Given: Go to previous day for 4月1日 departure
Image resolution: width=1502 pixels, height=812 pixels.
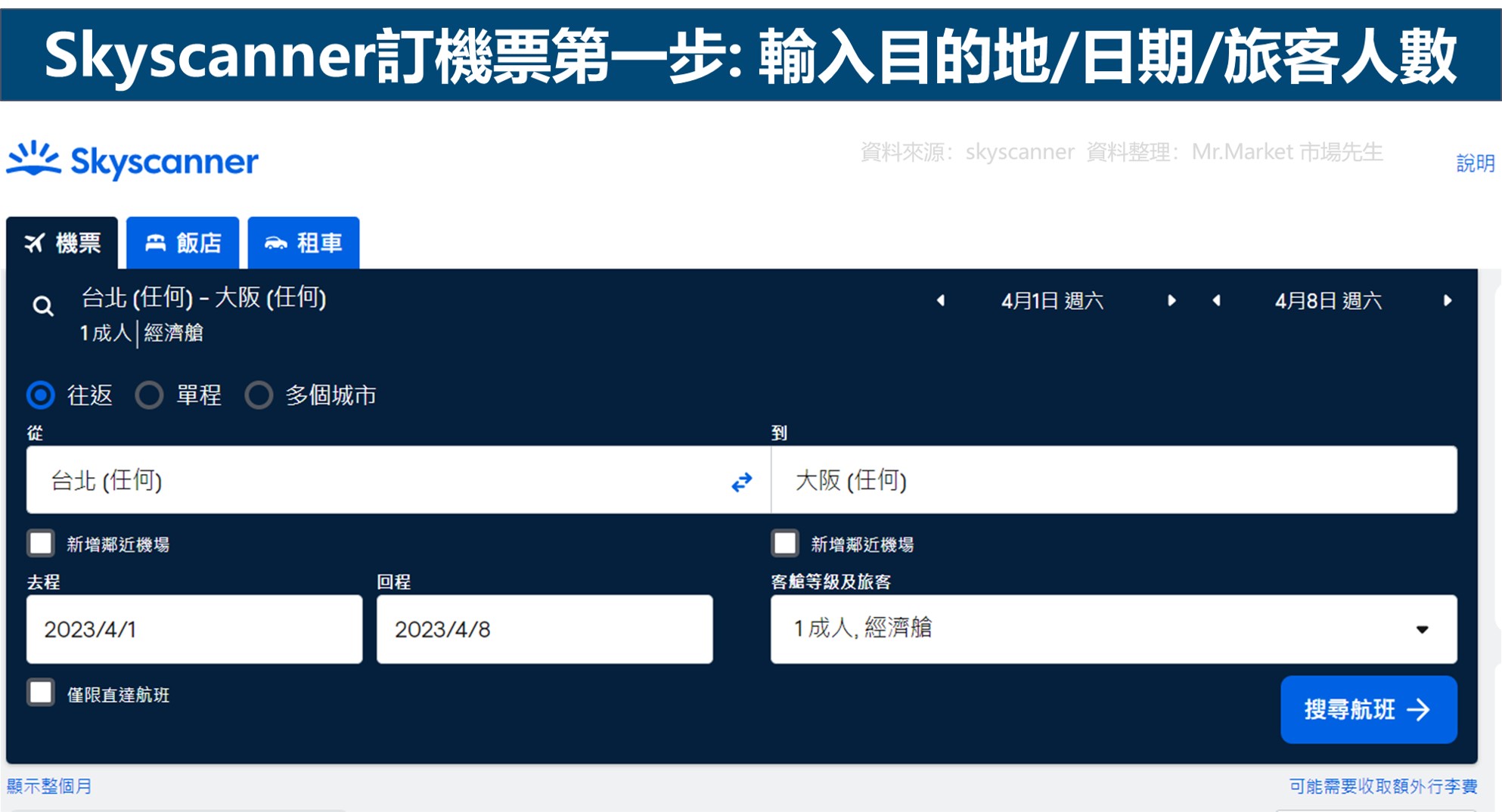Looking at the screenshot, I should click(x=940, y=300).
